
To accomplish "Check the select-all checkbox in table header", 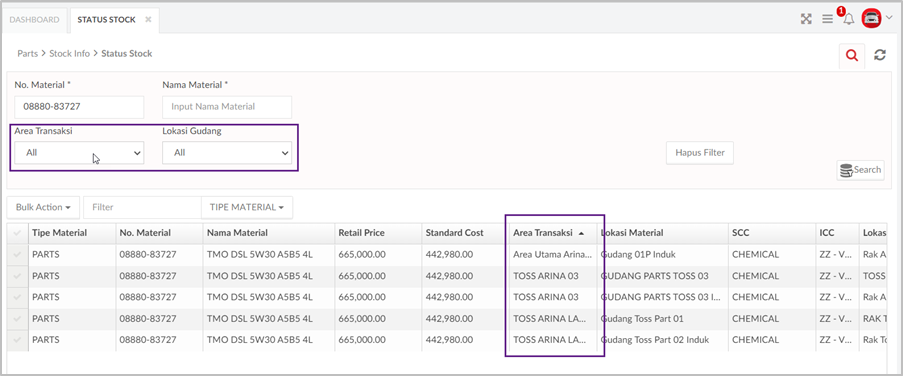I will coord(17,233).
